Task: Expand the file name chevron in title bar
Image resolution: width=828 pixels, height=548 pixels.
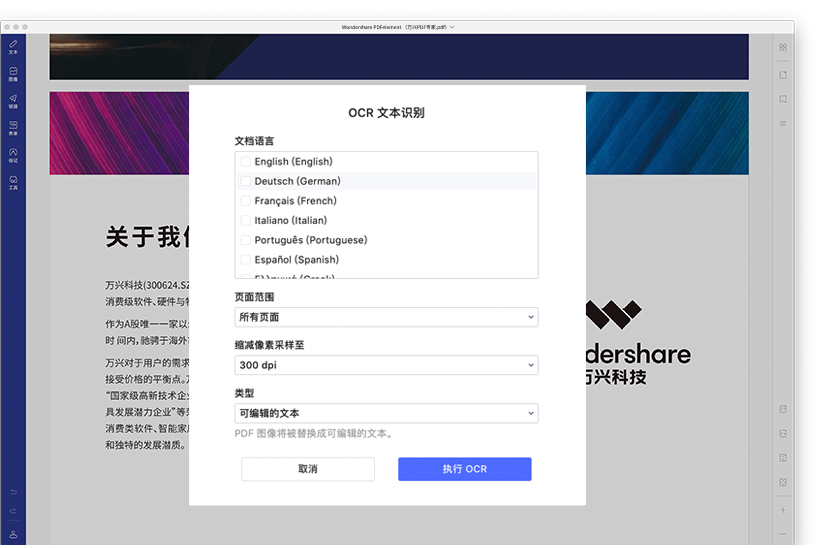Action: (x=452, y=27)
